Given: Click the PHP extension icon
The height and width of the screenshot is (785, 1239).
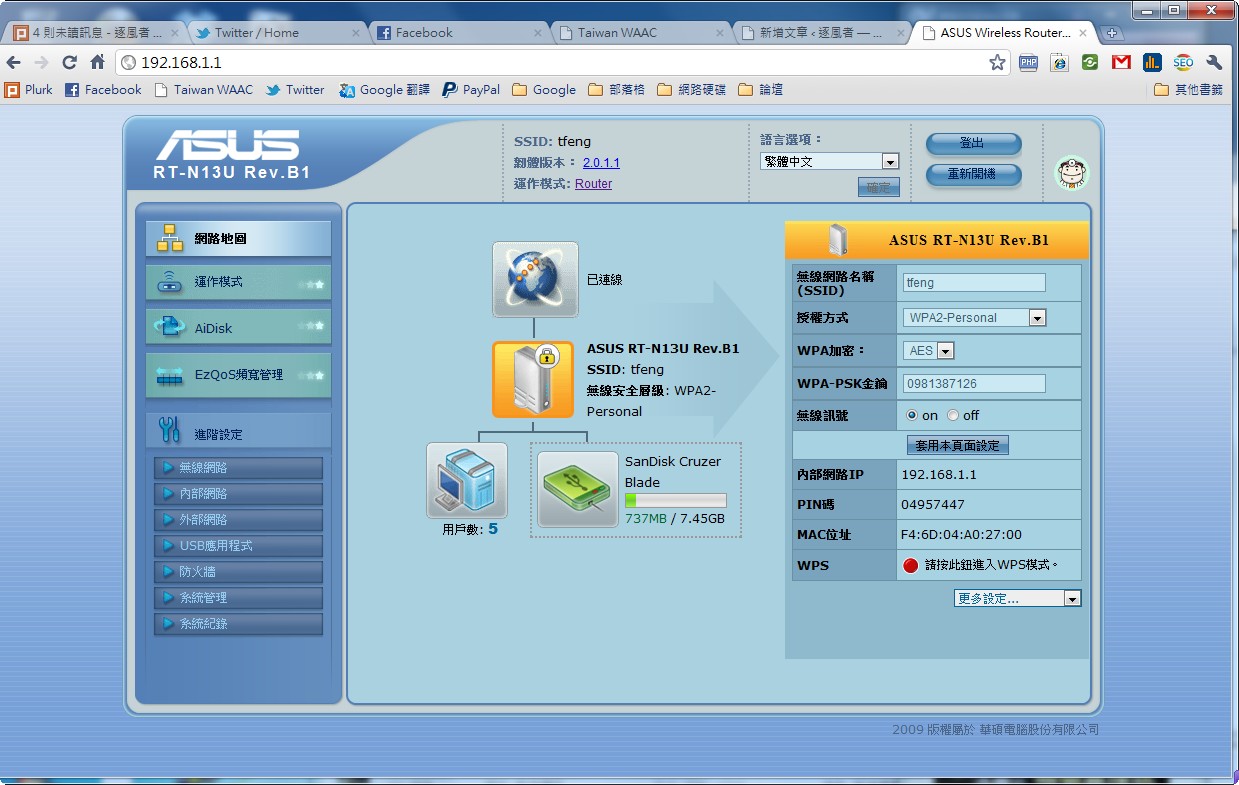Looking at the screenshot, I should (x=1028, y=62).
